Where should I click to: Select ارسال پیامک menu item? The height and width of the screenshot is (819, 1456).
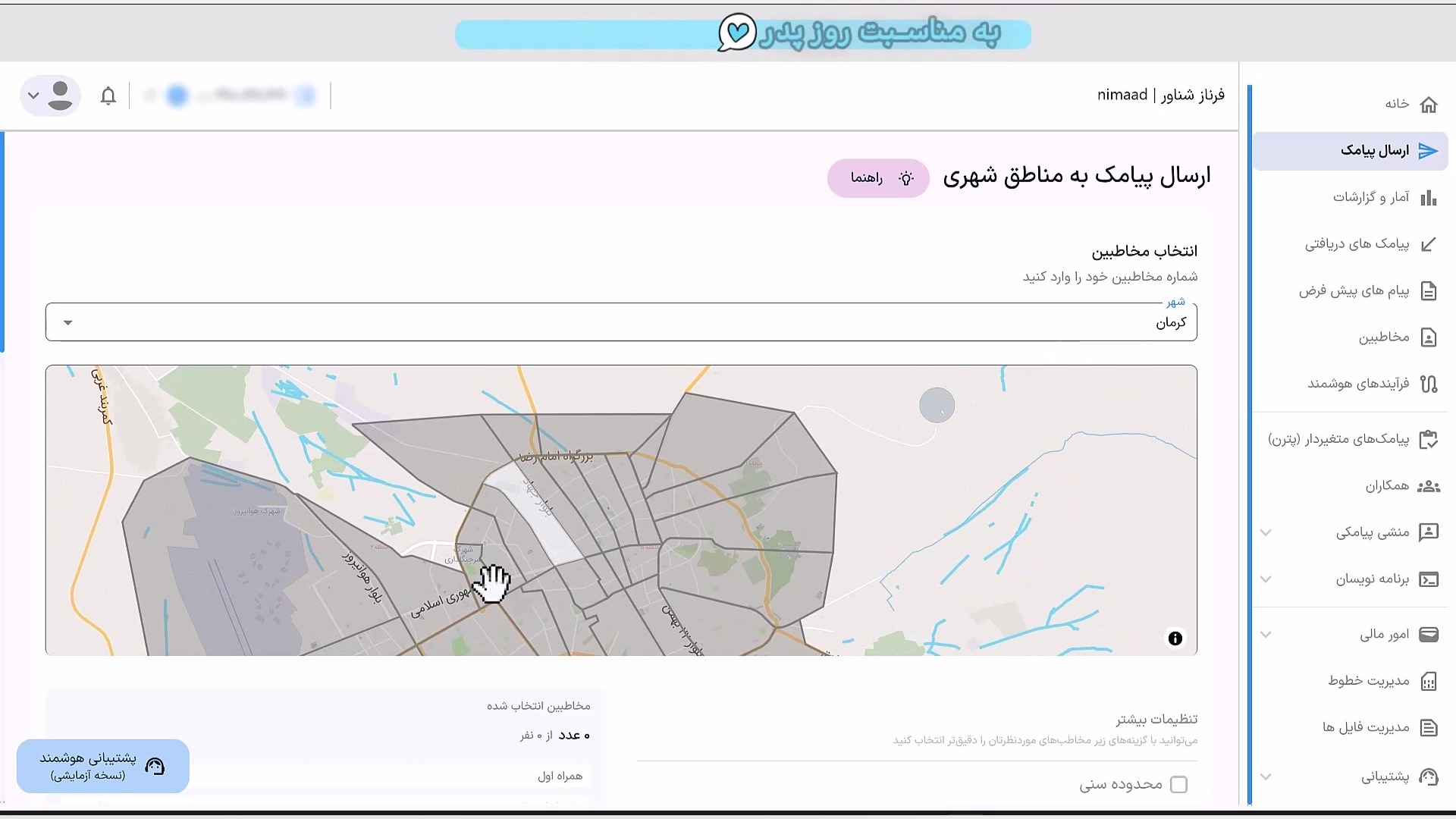click(x=1373, y=151)
